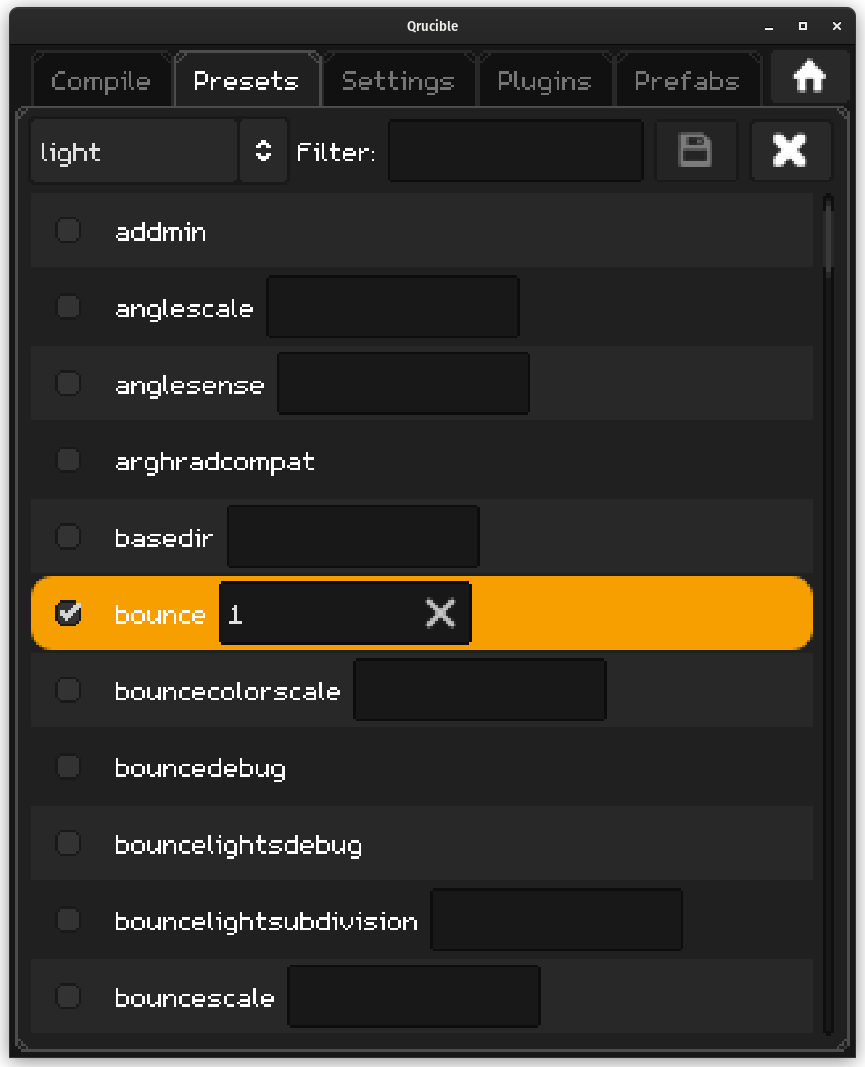Click the anglescale value input box
Viewport: 865px width, 1067px height.
tap(392, 307)
